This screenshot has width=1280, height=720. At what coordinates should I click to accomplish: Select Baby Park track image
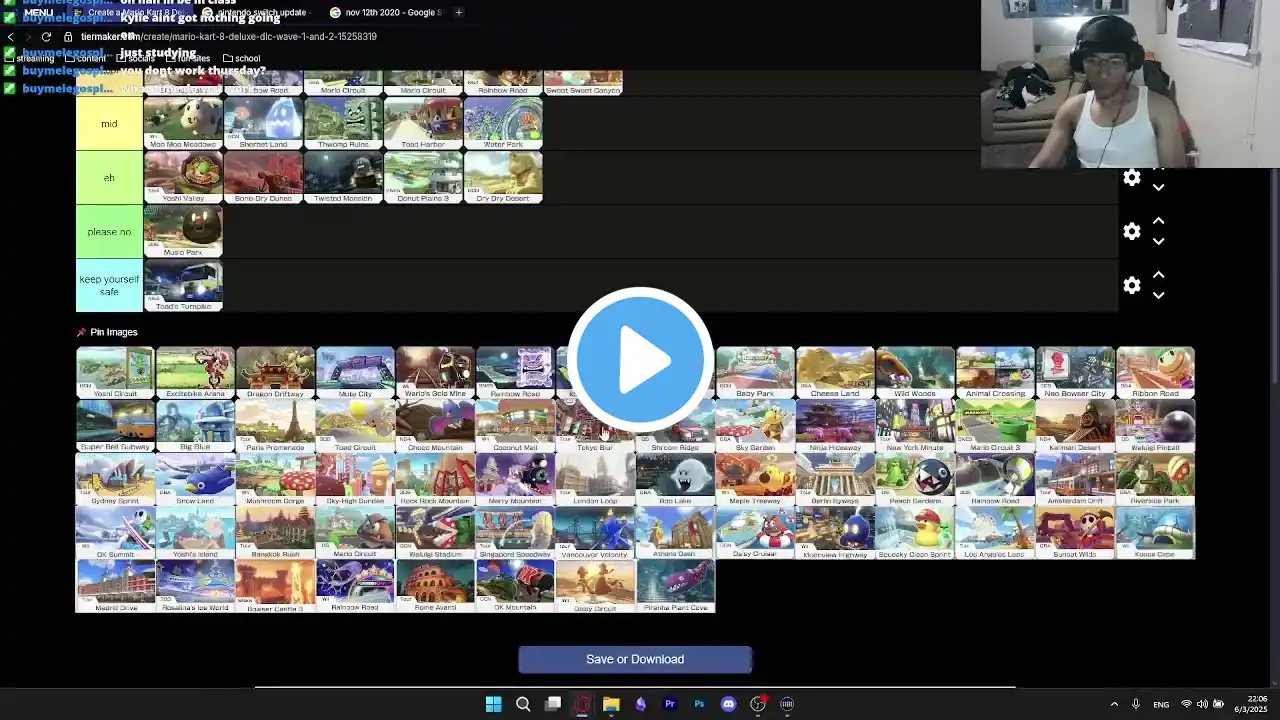755,372
